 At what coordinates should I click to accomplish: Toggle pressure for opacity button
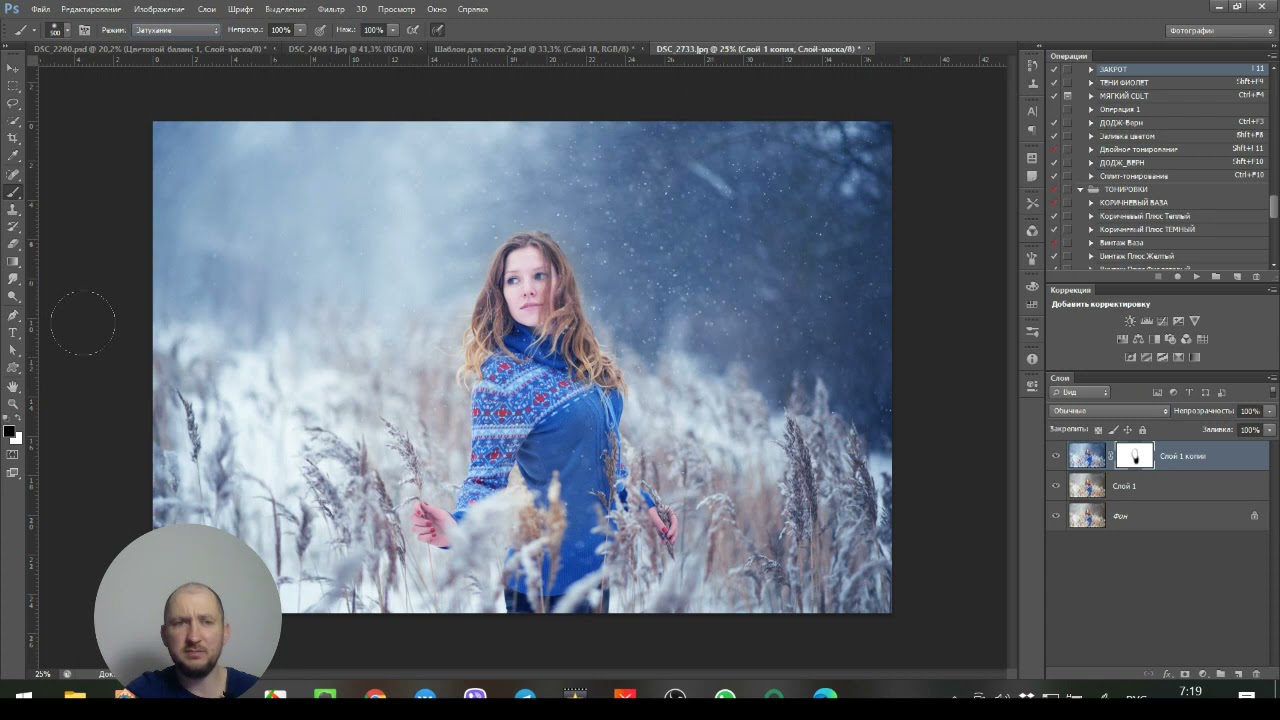[319, 30]
